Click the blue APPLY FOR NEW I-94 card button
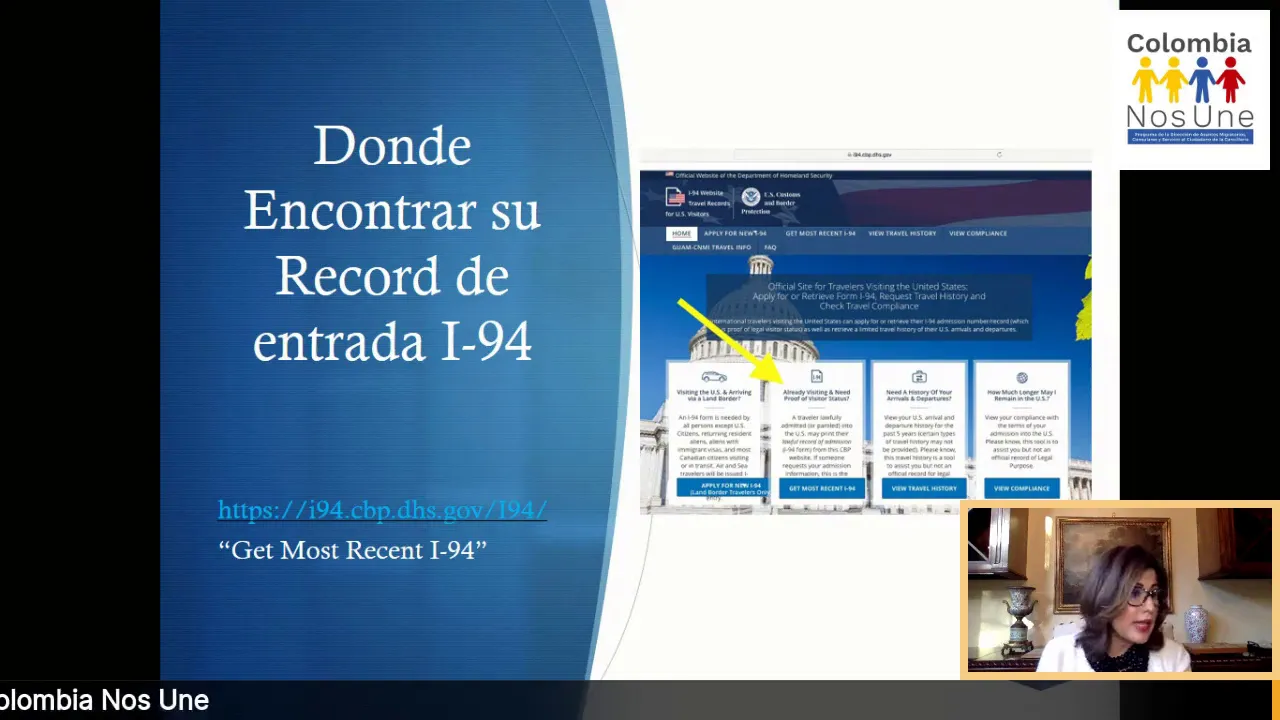The image size is (1280, 720). tap(724, 488)
